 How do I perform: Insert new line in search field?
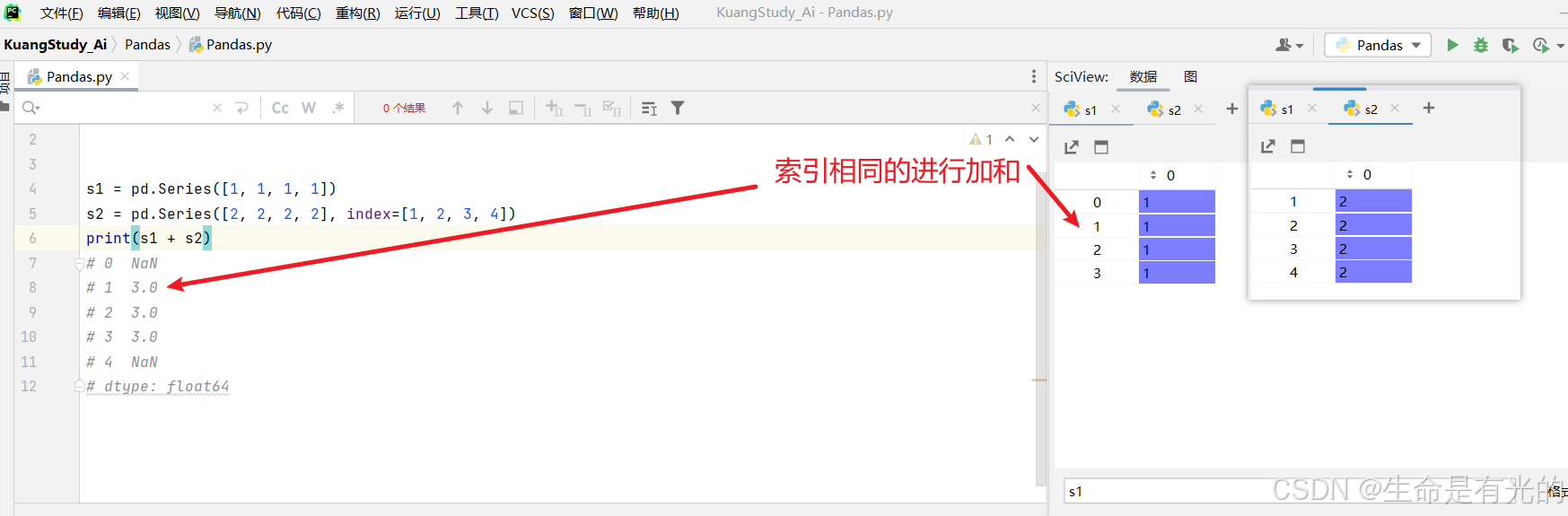pos(241,108)
